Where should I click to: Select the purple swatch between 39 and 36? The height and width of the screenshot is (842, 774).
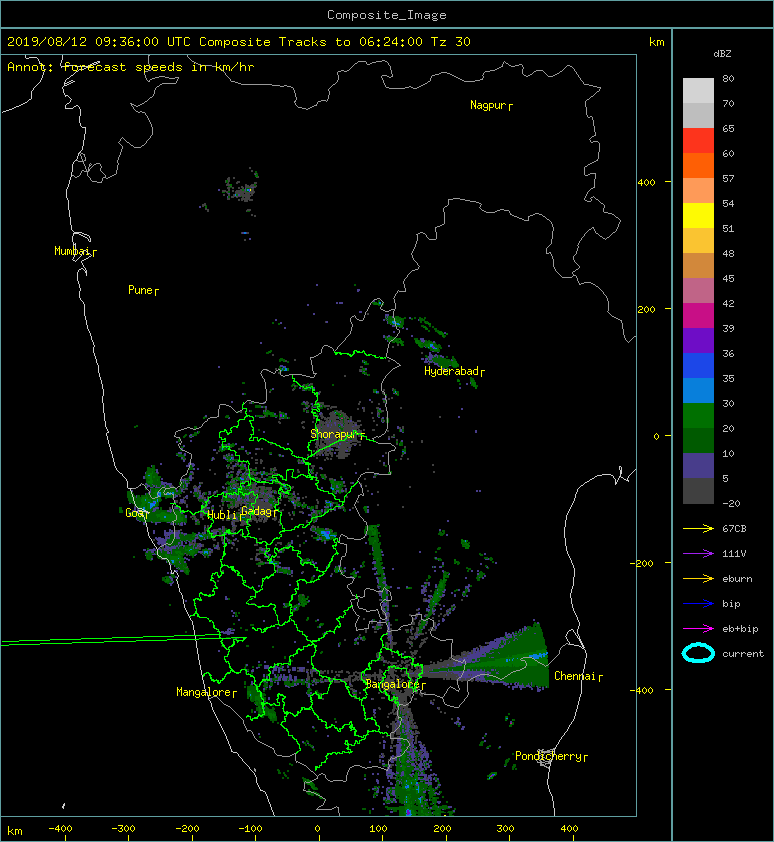(x=698, y=340)
